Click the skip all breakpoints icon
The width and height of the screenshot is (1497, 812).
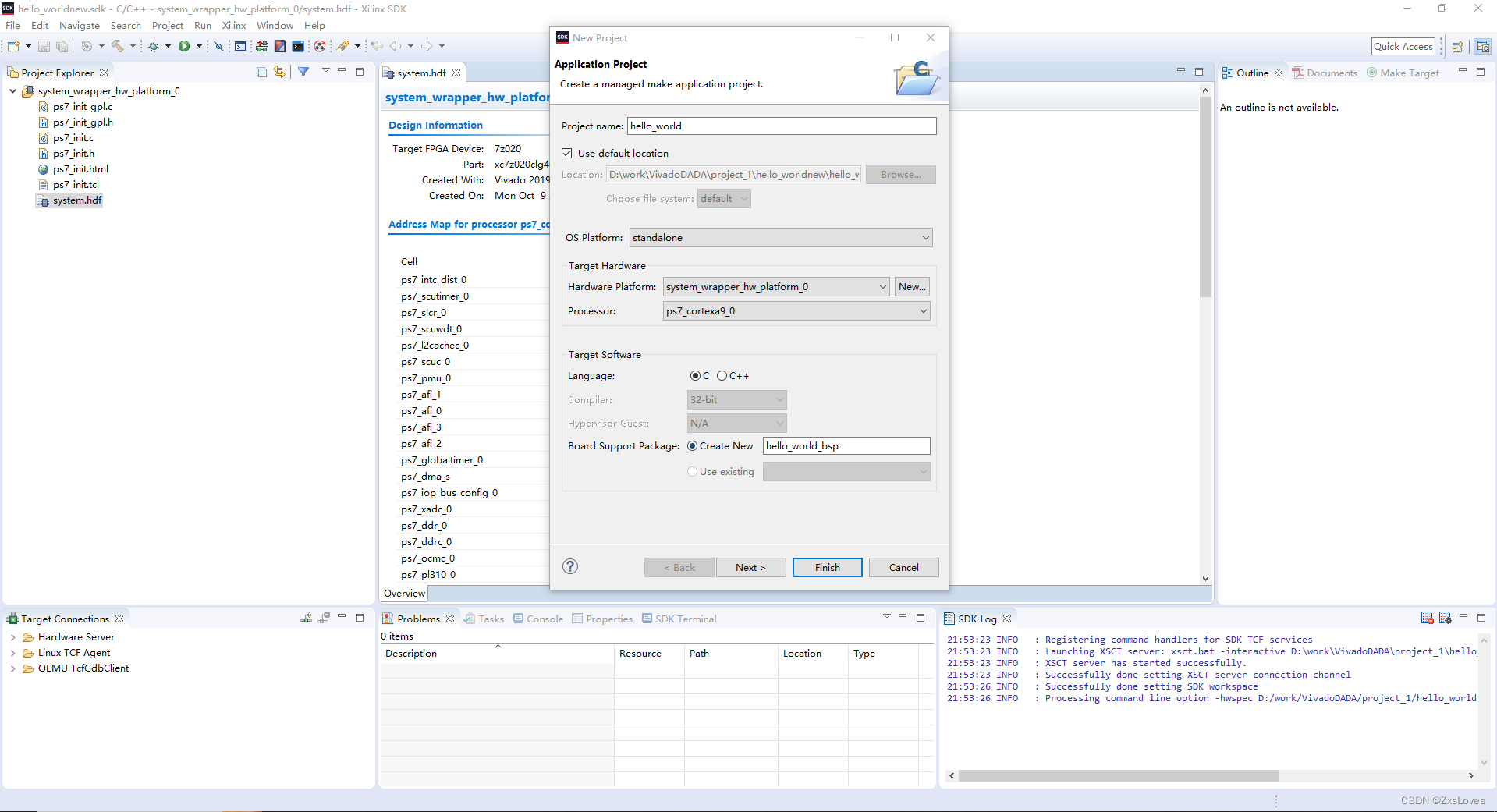(219, 46)
